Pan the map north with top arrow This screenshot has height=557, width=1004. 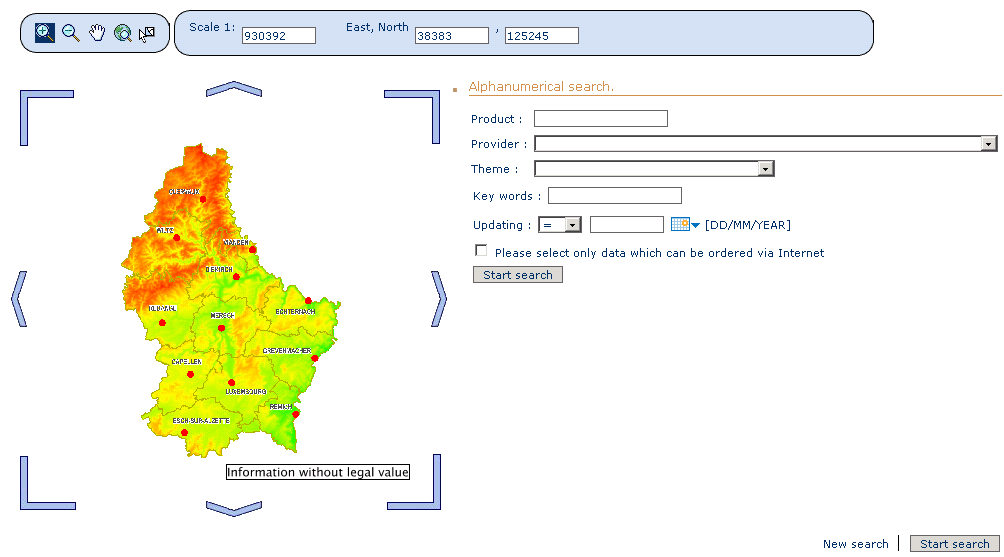click(x=233, y=89)
